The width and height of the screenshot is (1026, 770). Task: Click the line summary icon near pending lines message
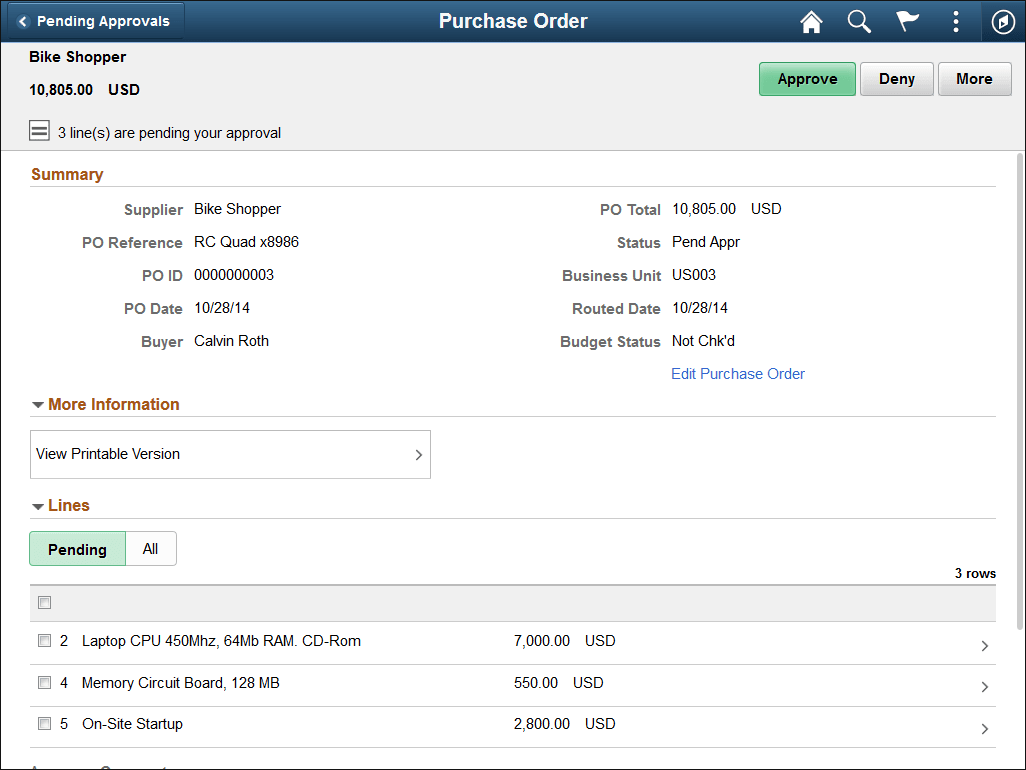click(x=39, y=130)
